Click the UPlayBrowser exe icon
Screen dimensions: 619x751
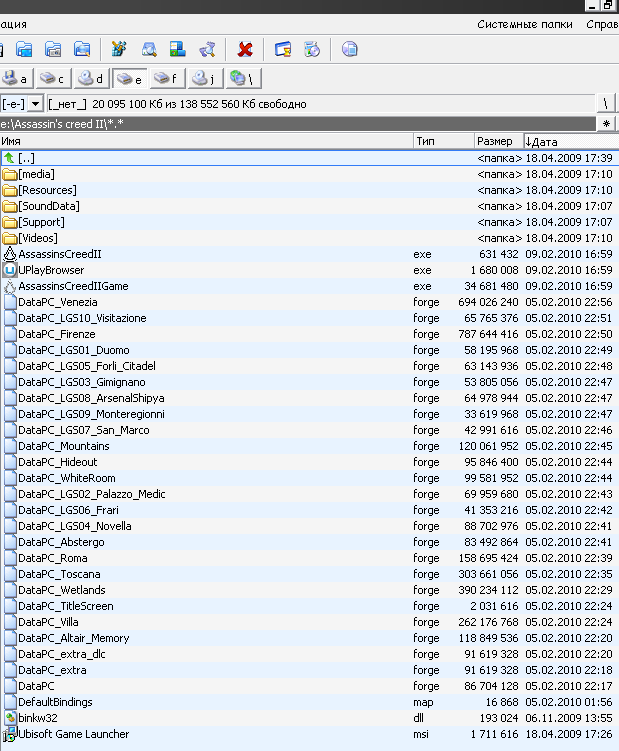10,270
